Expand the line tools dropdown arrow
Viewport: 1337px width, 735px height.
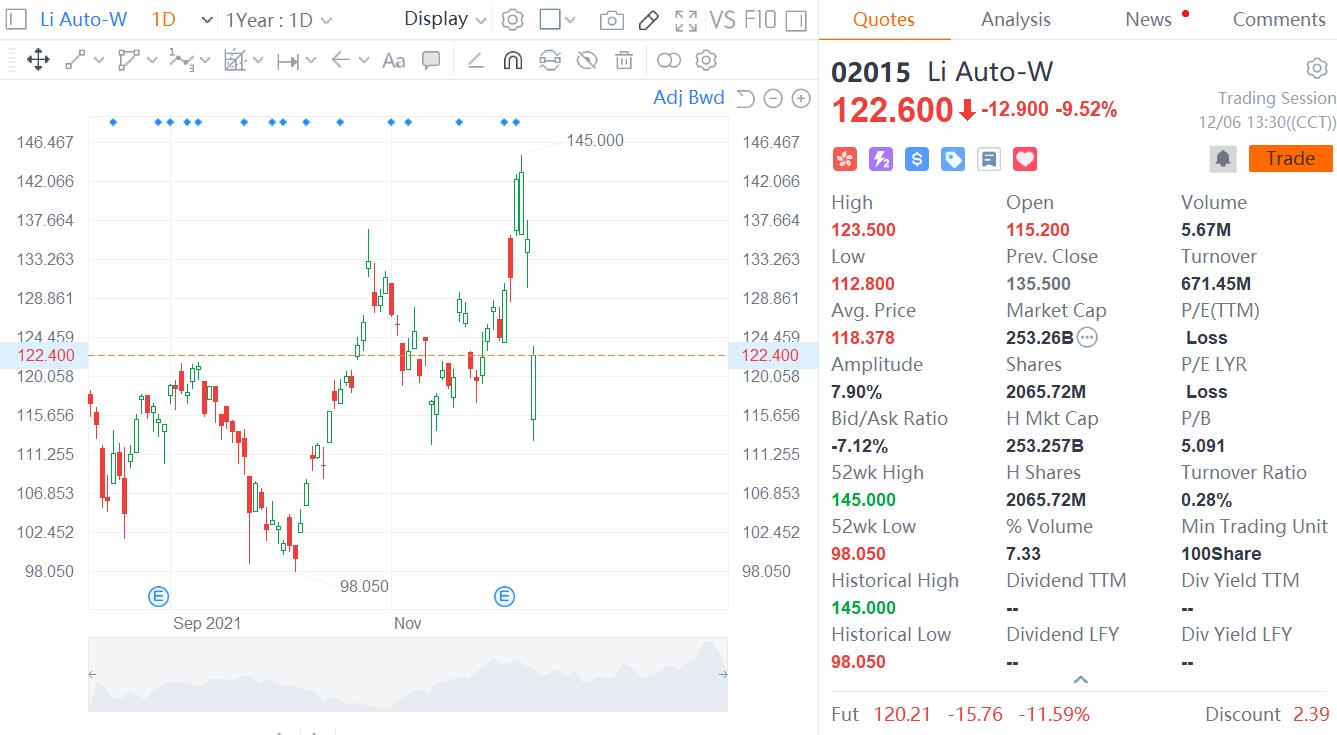[x=99, y=61]
